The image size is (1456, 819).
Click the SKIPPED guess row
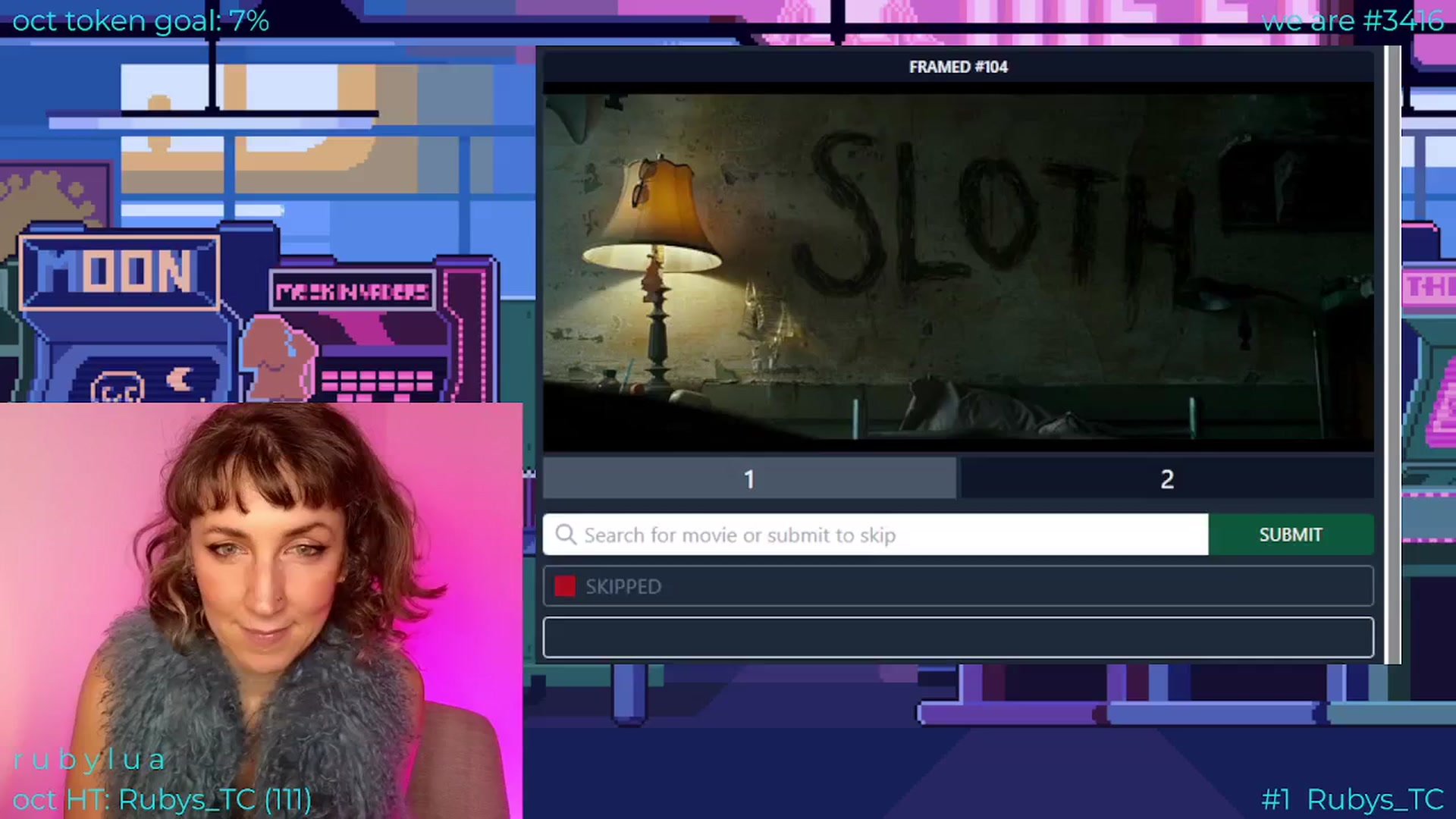pyautogui.click(x=959, y=586)
